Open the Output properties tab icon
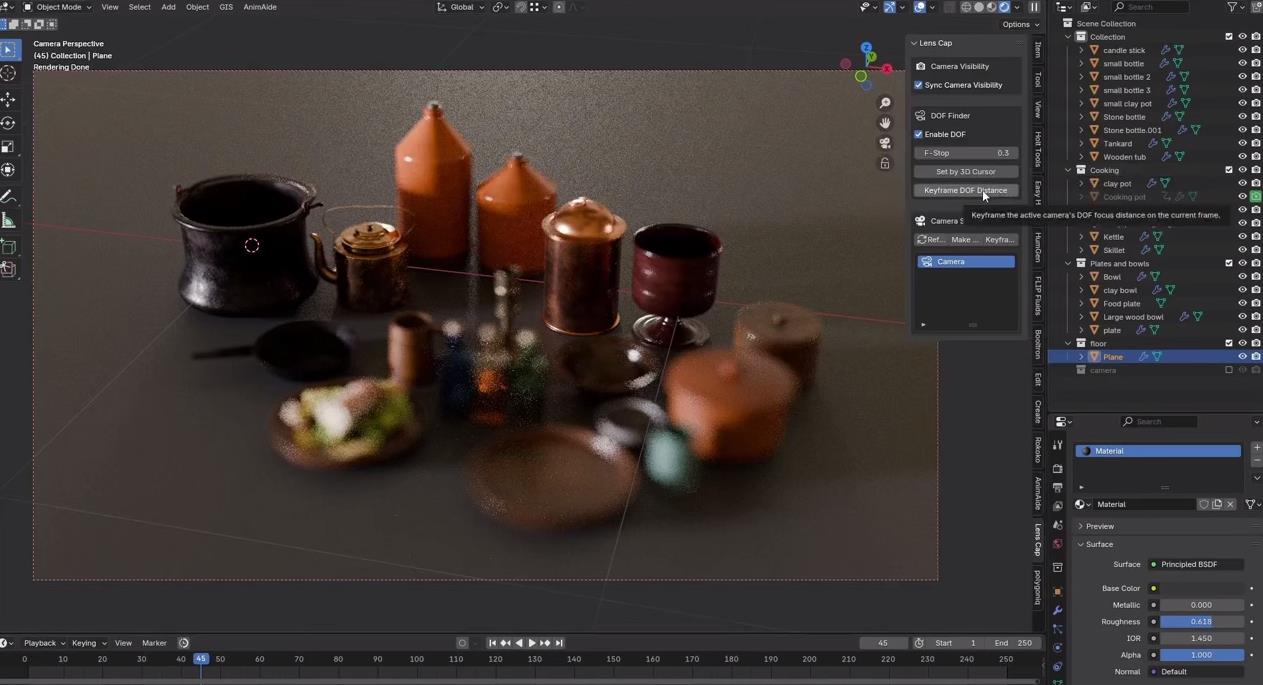Screen dimensions: 1263x685 [x=1058, y=487]
